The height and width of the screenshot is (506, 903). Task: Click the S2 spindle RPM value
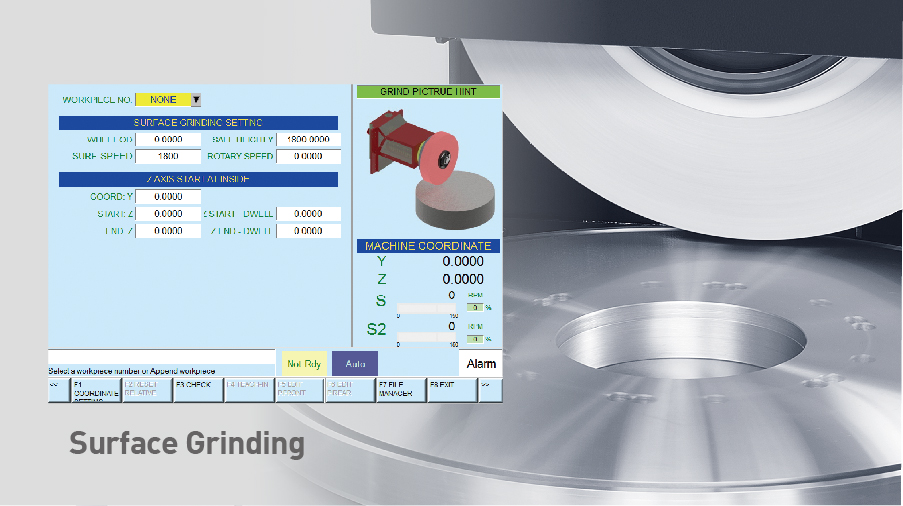pos(452,326)
